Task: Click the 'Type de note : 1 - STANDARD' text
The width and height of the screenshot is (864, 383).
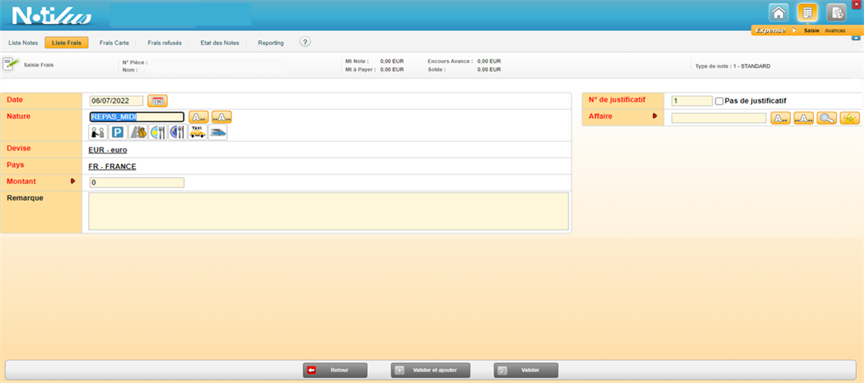Action: [x=733, y=66]
